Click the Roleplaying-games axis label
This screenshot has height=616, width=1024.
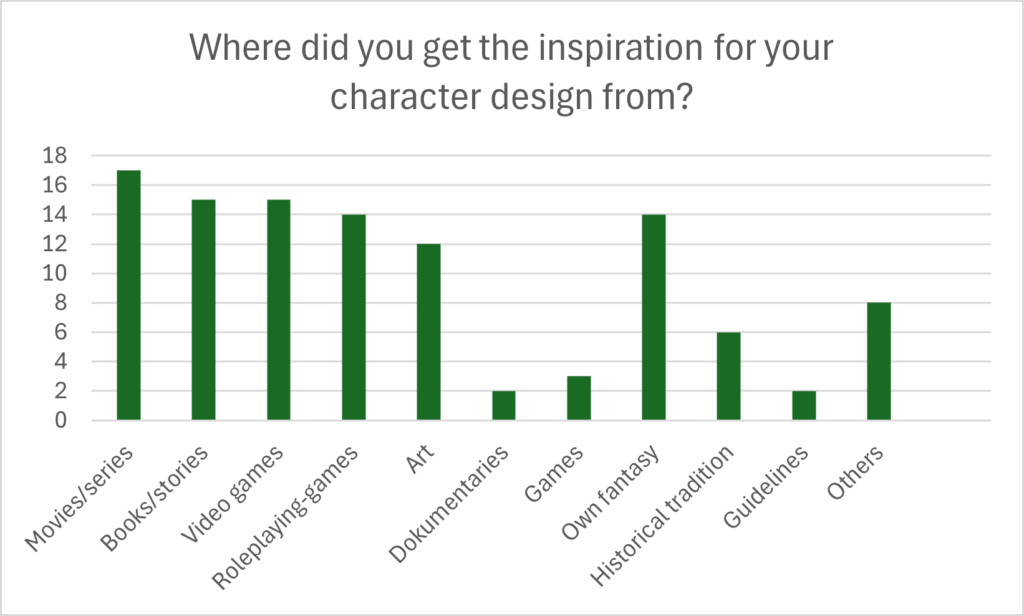click(286, 517)
